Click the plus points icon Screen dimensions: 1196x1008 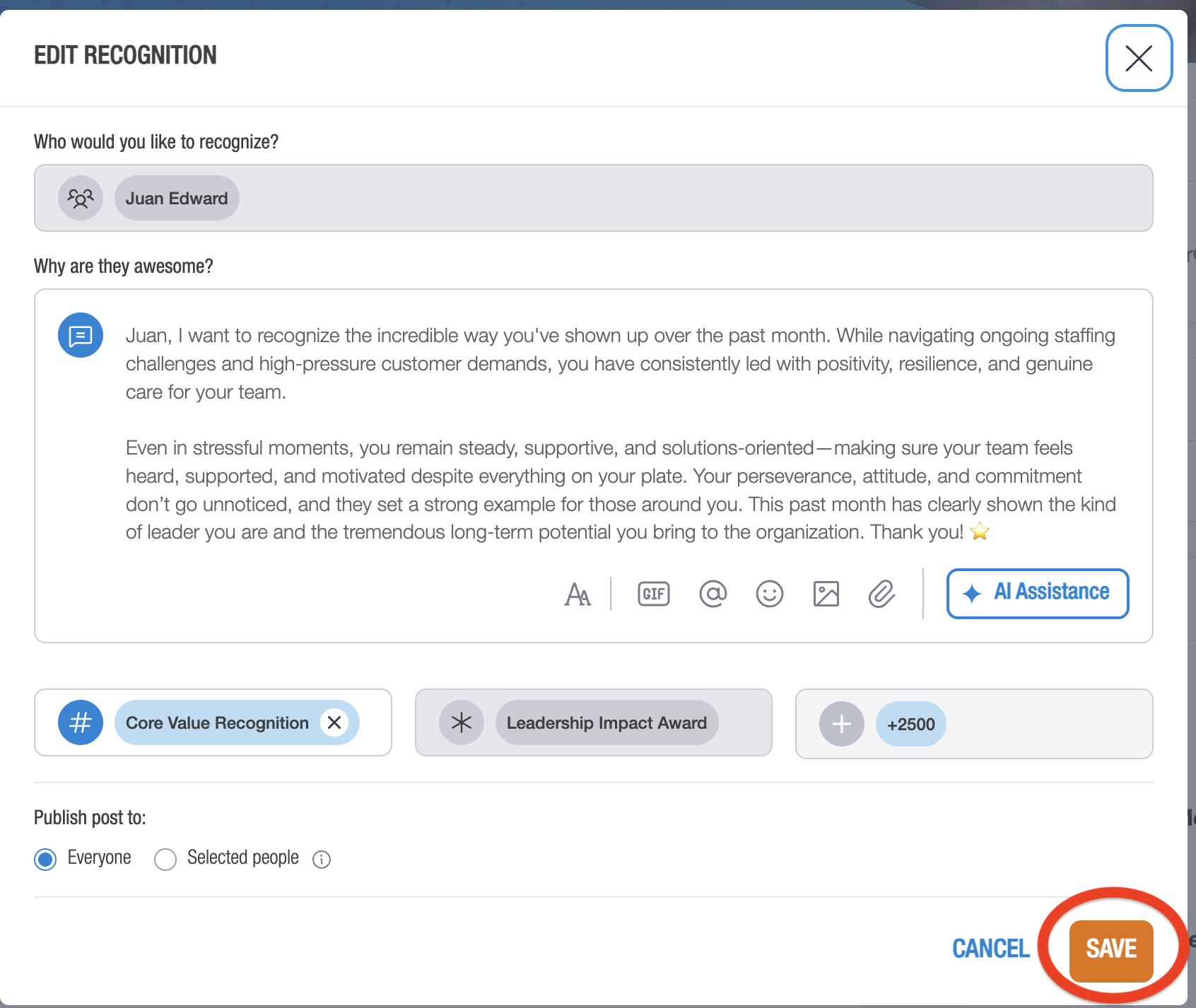(x=842, y=724)
